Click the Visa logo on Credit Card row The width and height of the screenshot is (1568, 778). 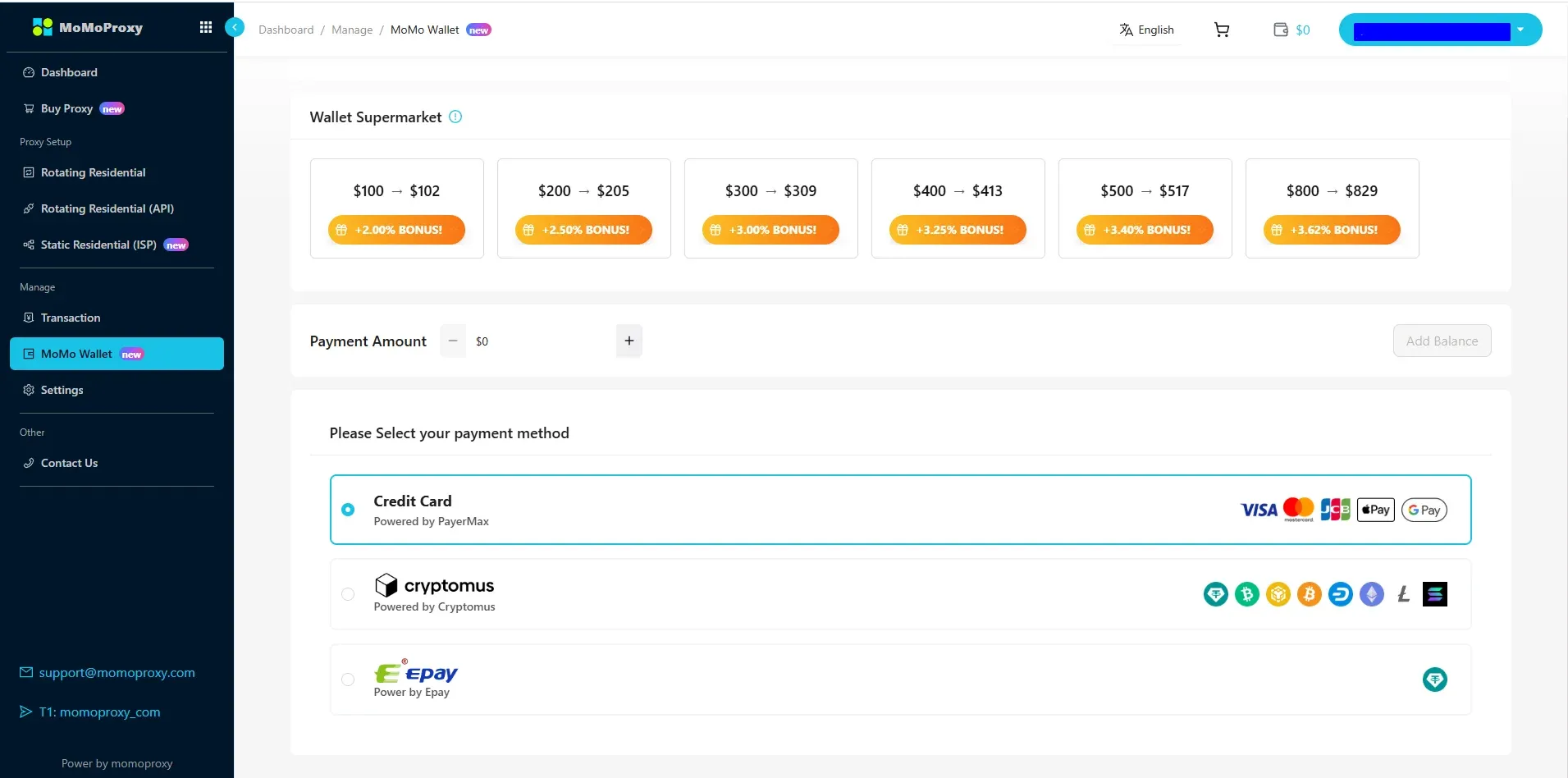click(1258, 509)
